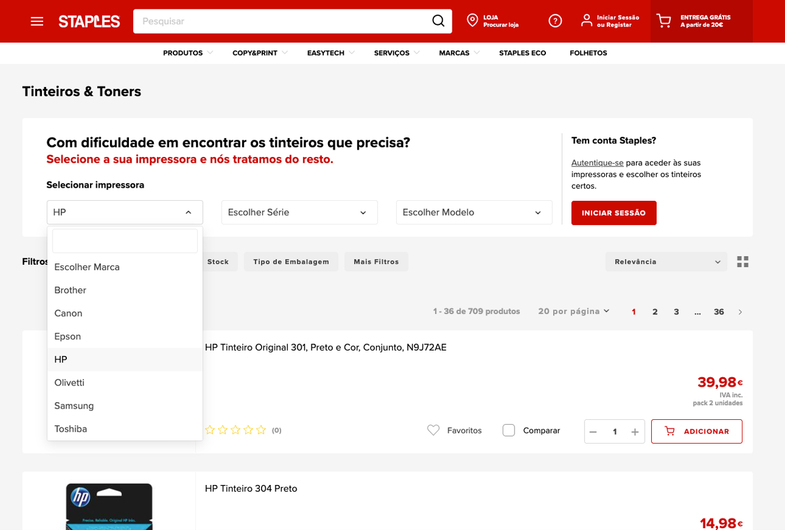Decrease quantity with minus button

pos(593,432)
